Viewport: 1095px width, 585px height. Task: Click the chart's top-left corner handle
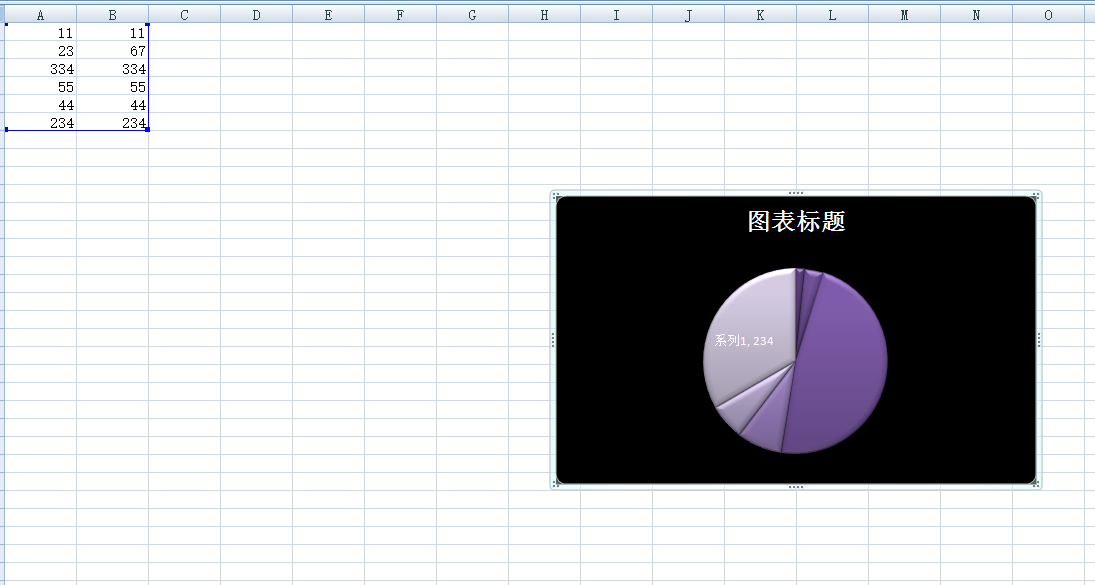click(x=555, y=195)
